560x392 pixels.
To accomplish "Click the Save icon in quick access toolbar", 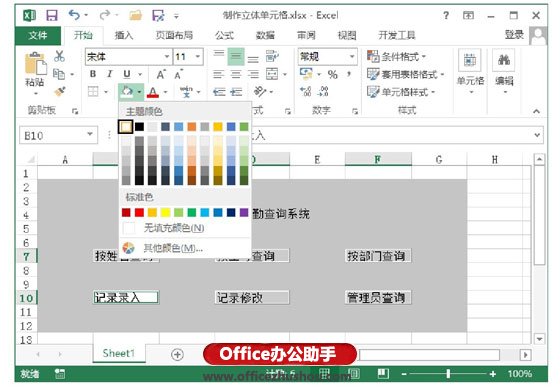I will (52, 15).
